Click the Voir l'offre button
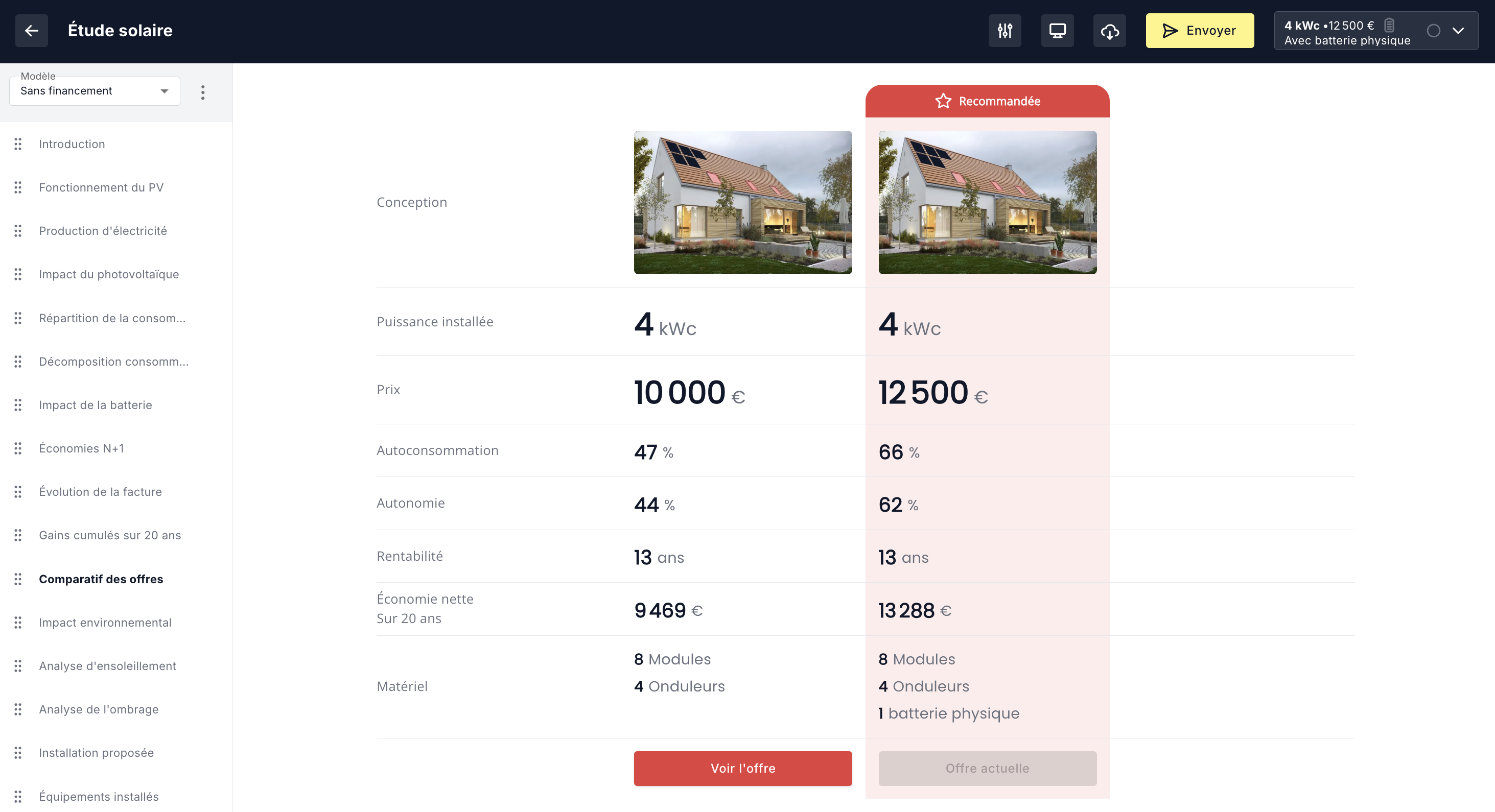Screen dimensions: 1495x812 click(742, 768)
